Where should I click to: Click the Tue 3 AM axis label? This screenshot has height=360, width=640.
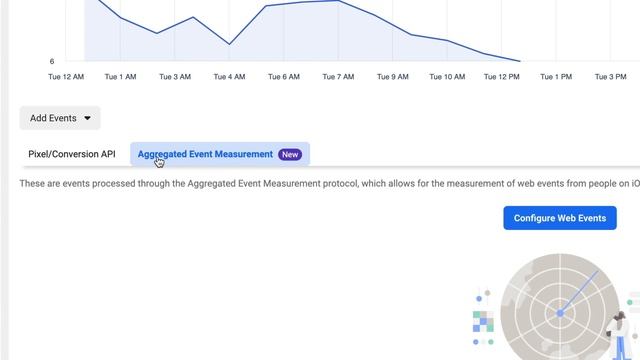(x=175, y=77)
